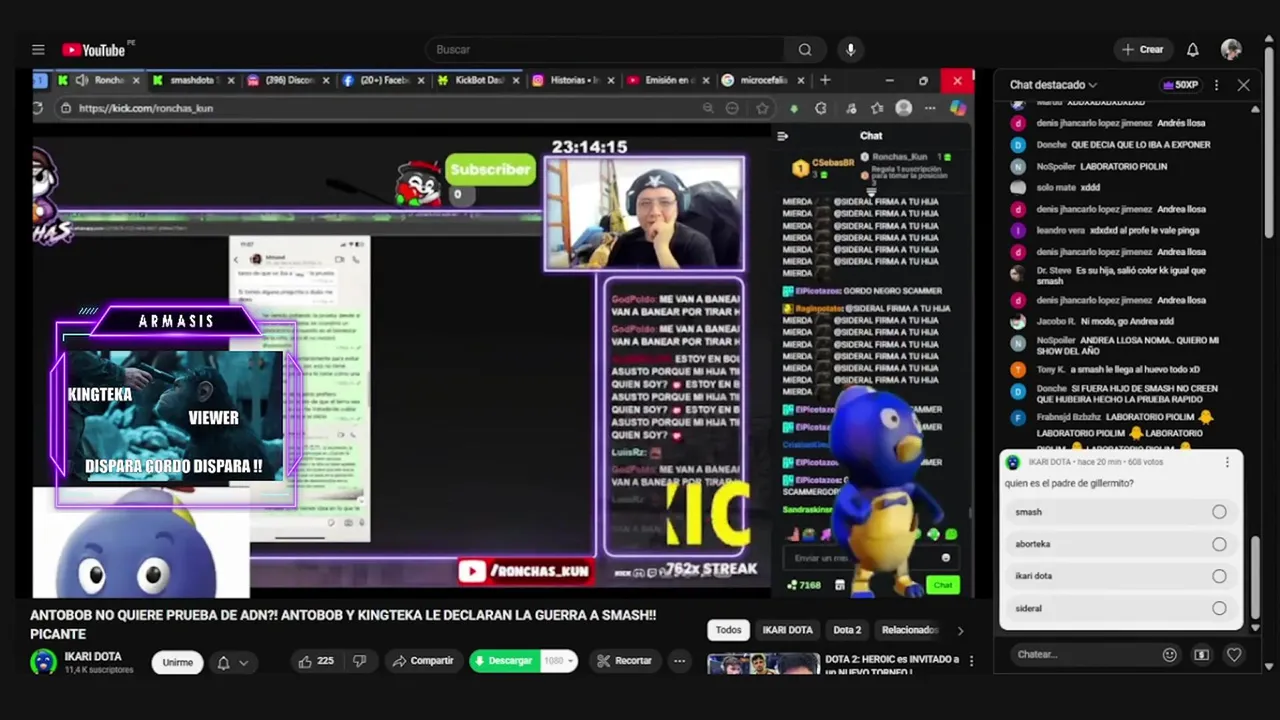Click the poll question 'quien es el padre de gillermito?'
Image resolution: width=1280 pixels, height=720 pixels.
tap(1069, 484)
